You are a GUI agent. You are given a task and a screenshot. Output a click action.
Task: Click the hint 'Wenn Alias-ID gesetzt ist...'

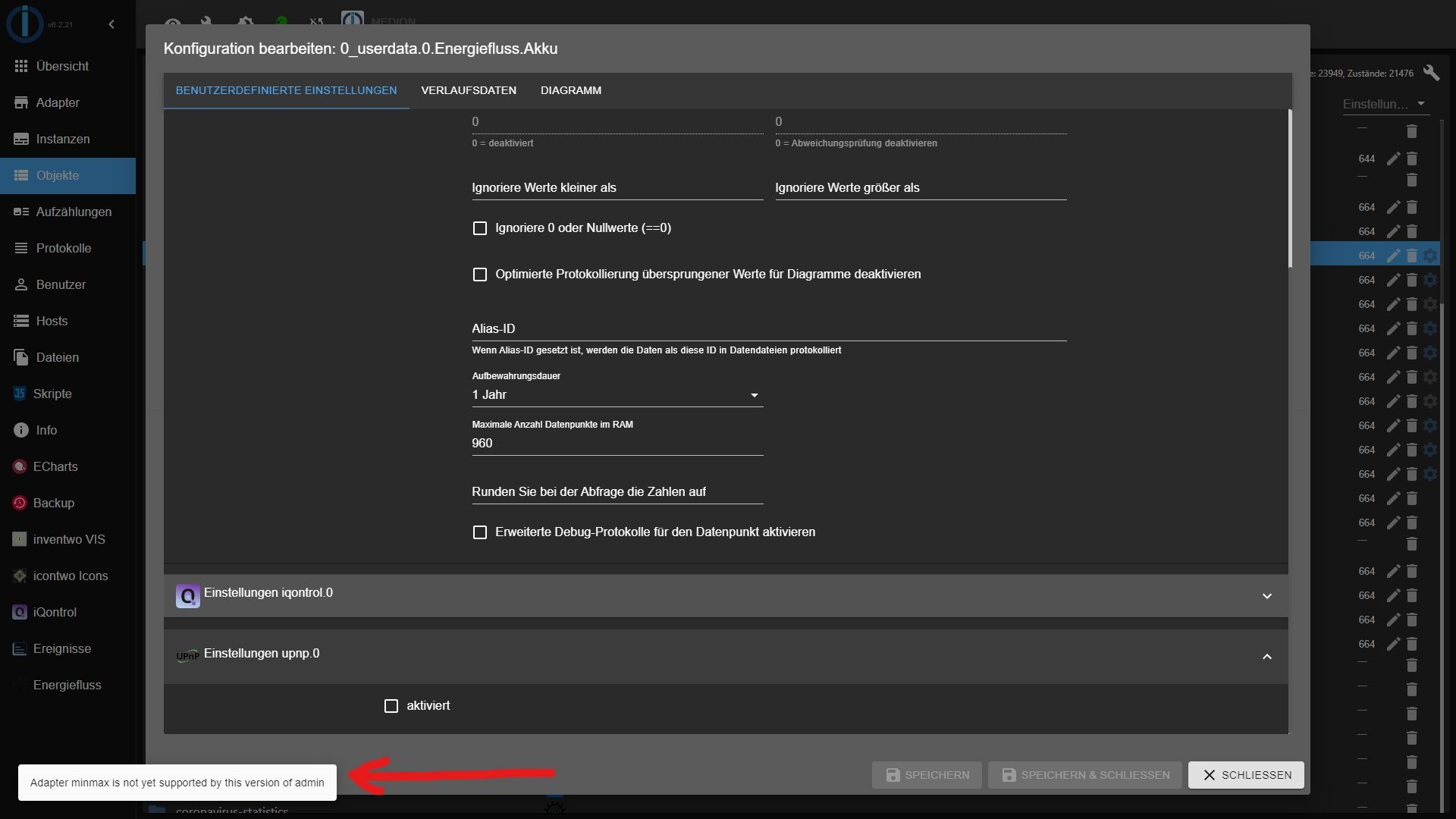point(656,350)
